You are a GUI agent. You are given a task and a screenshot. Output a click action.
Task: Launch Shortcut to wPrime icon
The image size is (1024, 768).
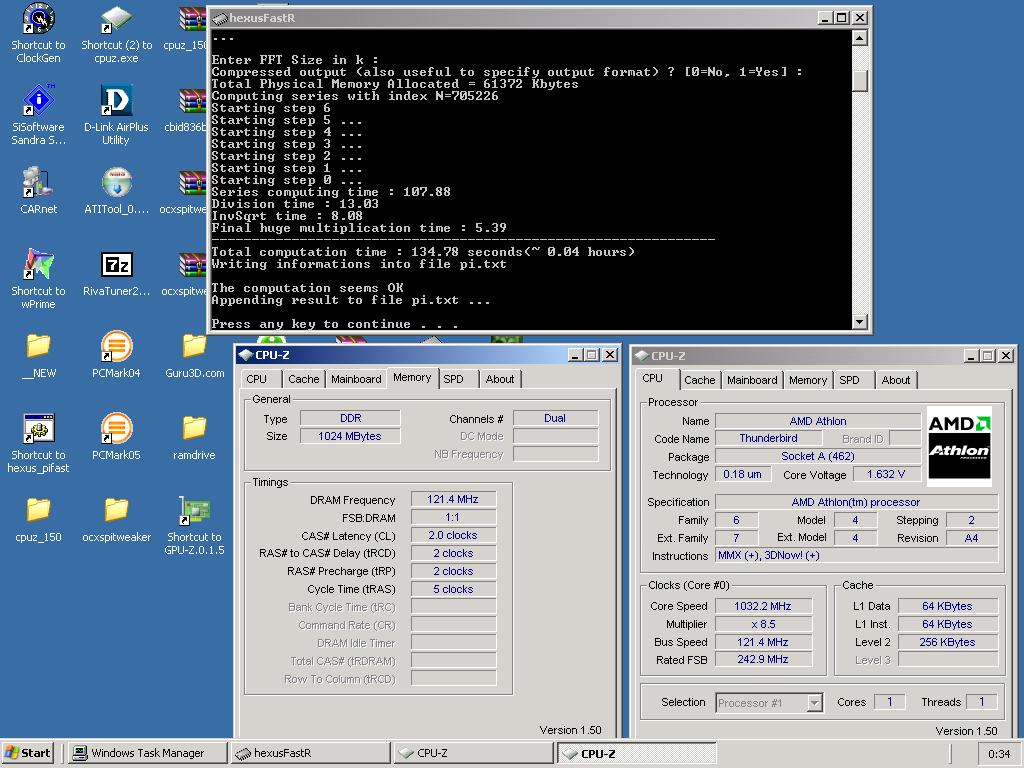coord(38,264)
